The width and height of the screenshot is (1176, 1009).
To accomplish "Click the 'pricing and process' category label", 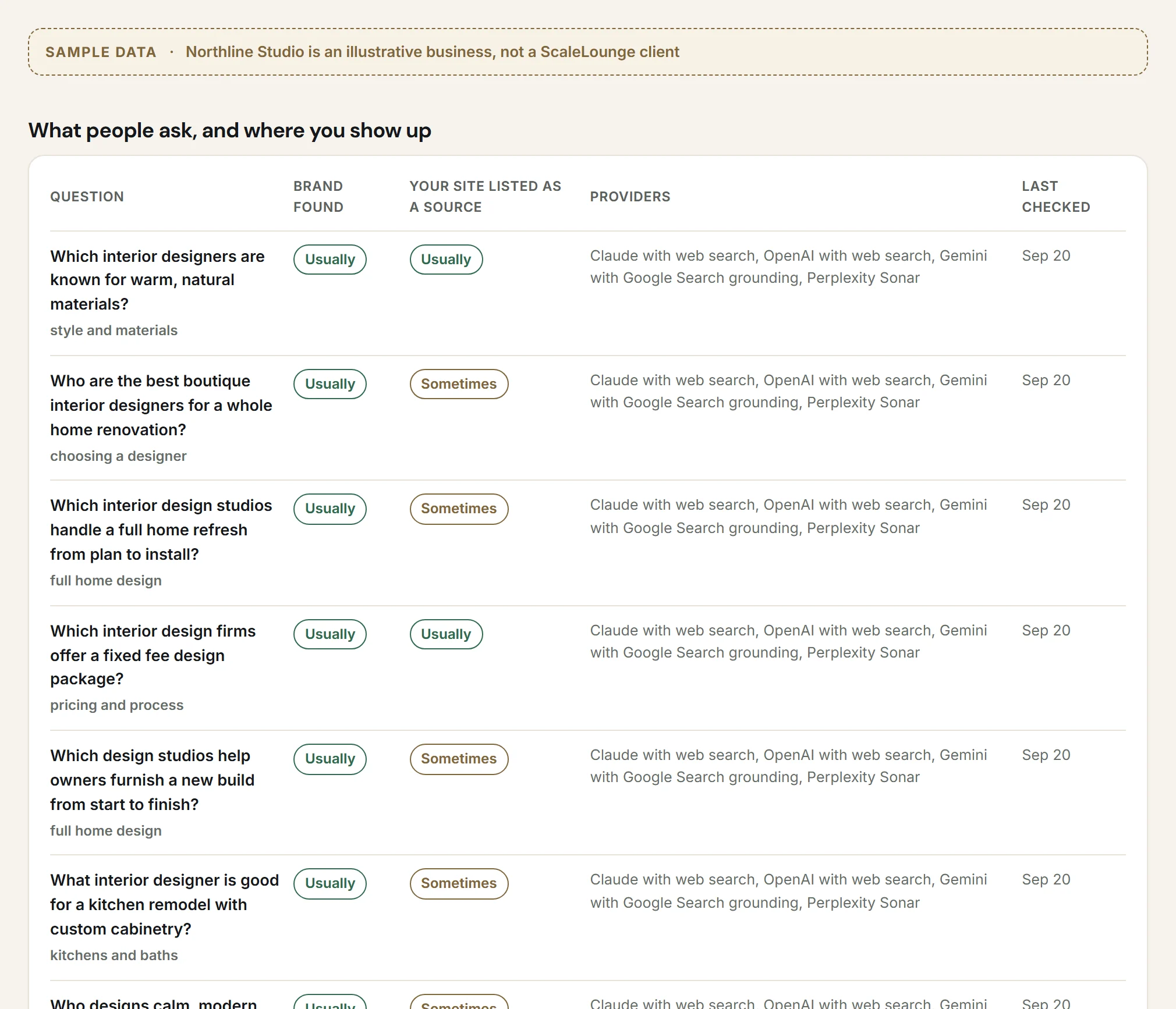I will coord(117,705).
